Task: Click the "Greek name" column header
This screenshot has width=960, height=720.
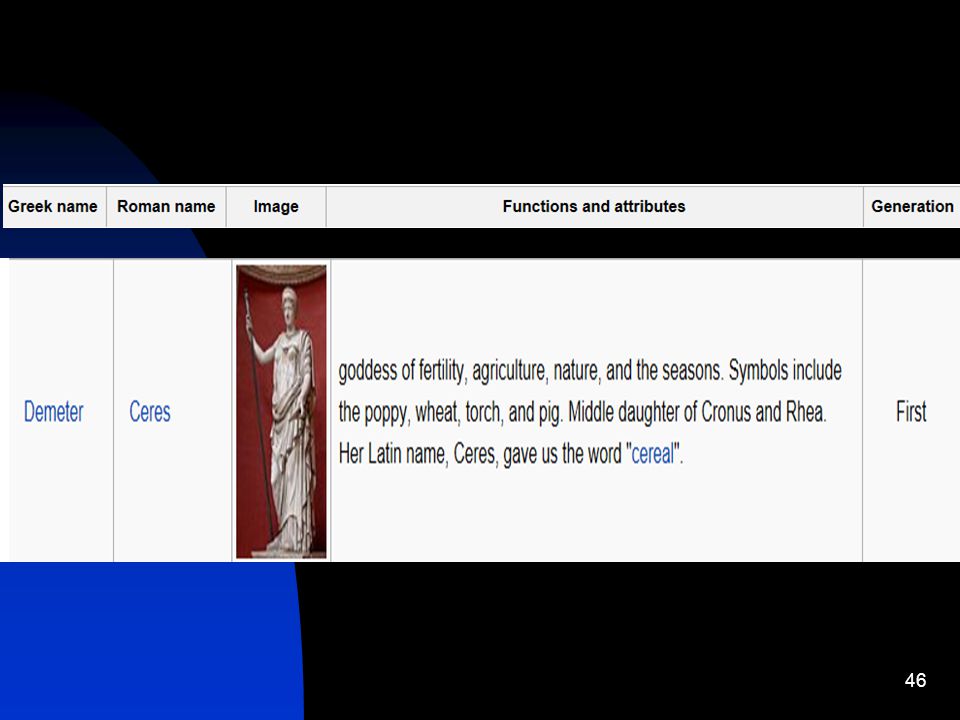Action: (x=53, y=206)
